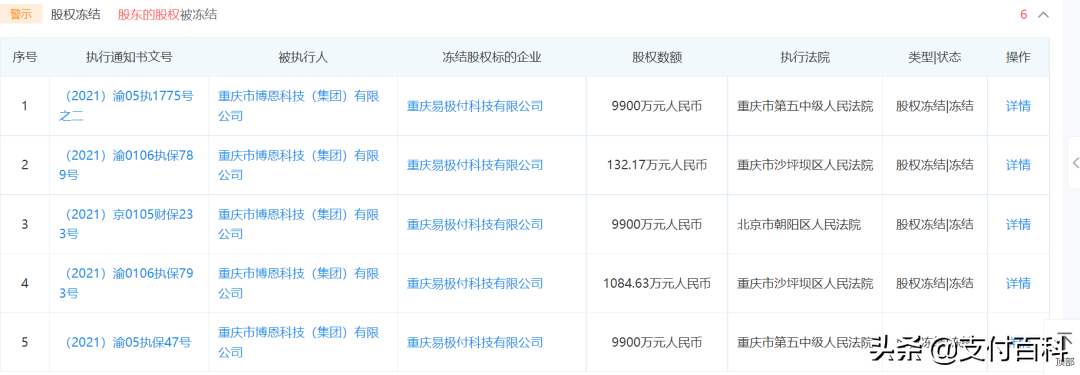Select the 9900万元人民币 amount in row 3

tap(656, 224)
